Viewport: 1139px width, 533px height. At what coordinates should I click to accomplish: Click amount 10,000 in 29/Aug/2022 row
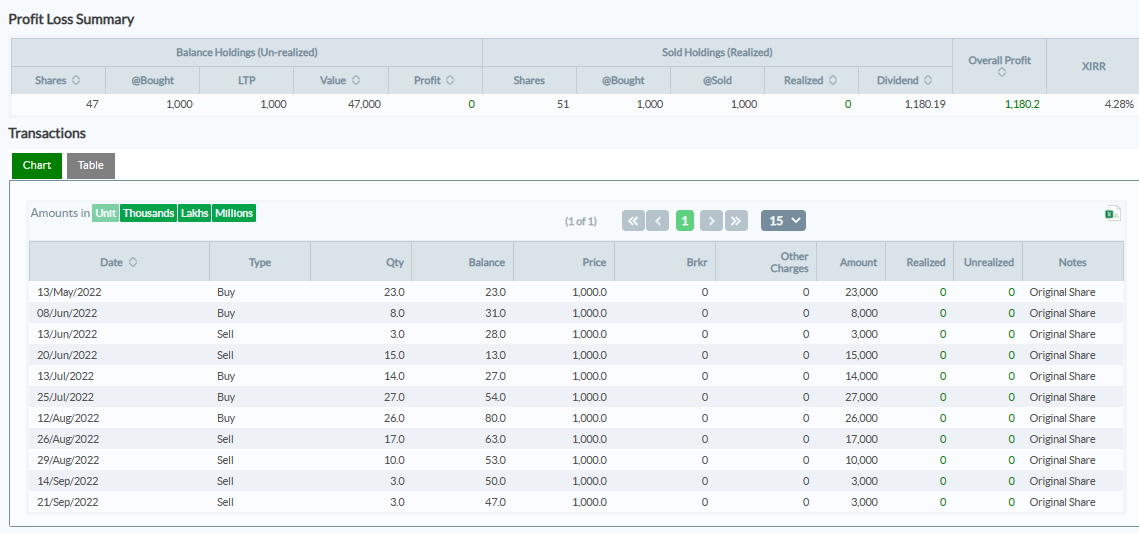pos(862,460)
